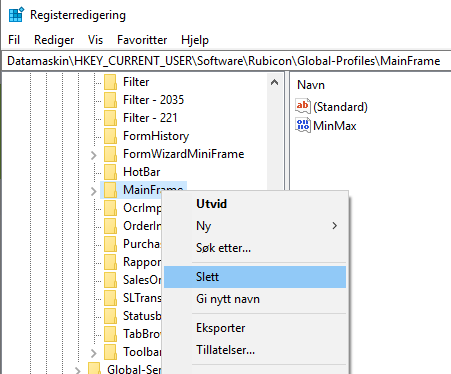Open the Vis menu
Image resolution: width=451 pixels, height=374 pixels.
tap(95, 40)
